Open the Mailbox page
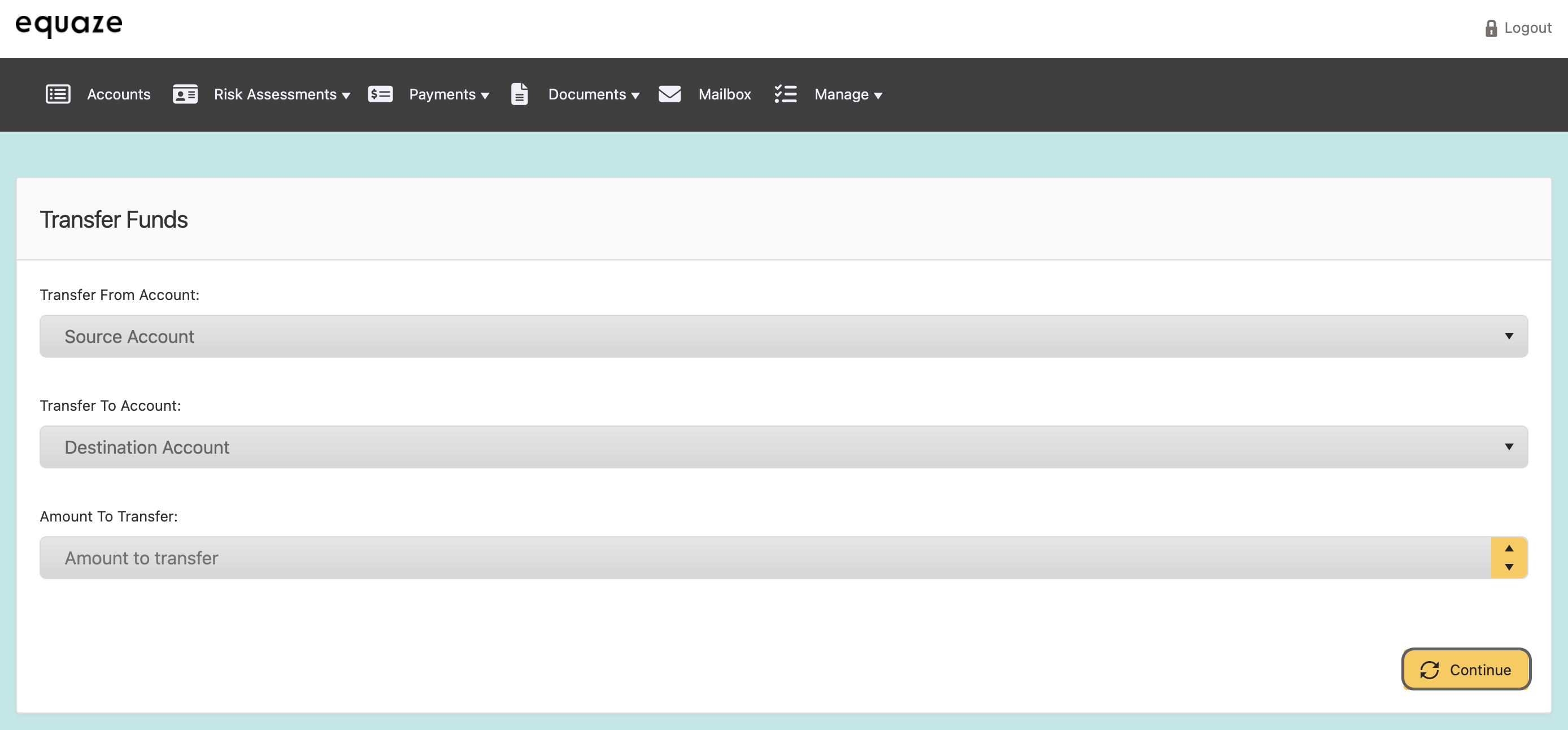Viewport: 1568px width, 730px height. pyautogui.click(x=724, y=94)
